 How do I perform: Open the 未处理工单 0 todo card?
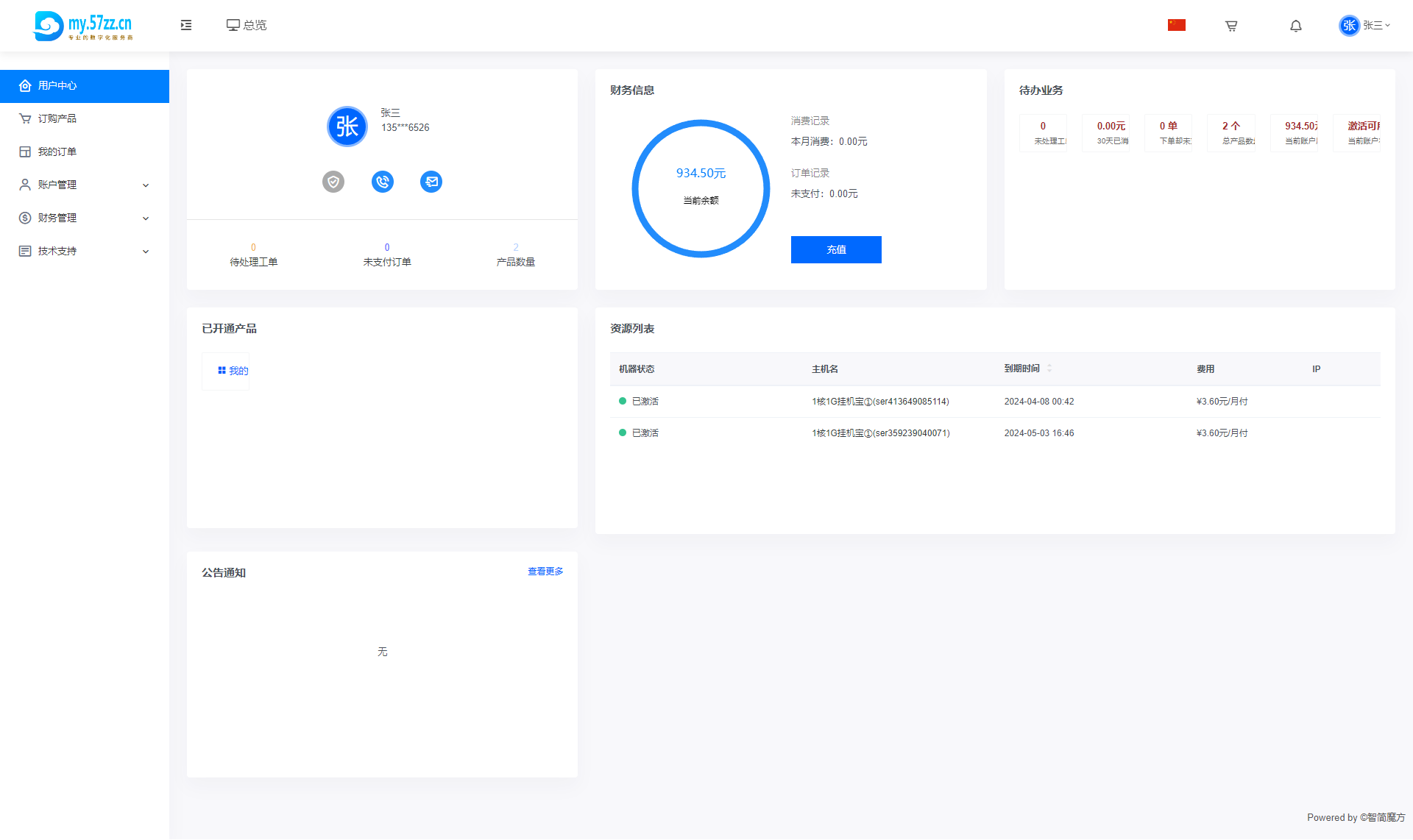[x=1043, y=133]
